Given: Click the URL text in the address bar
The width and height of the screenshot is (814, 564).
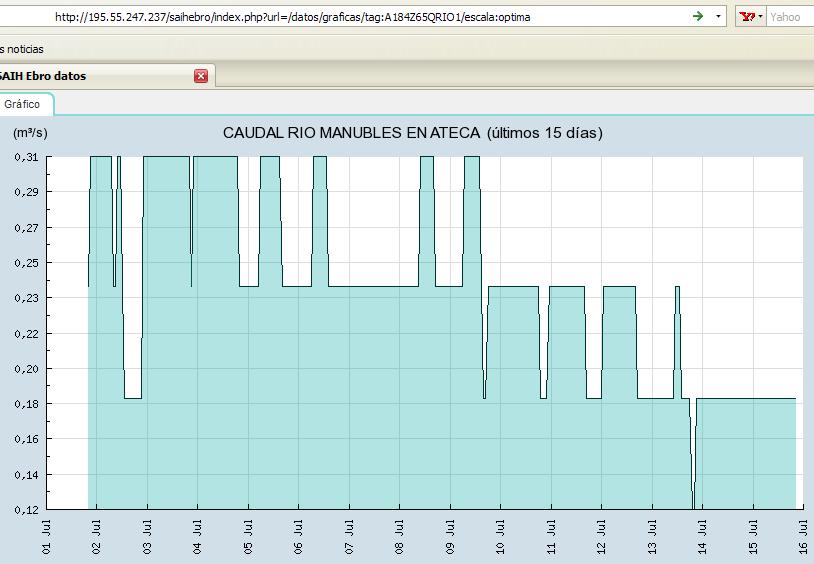Looking at the screenshot, I should pyautogui.click(x=292, y=17).
